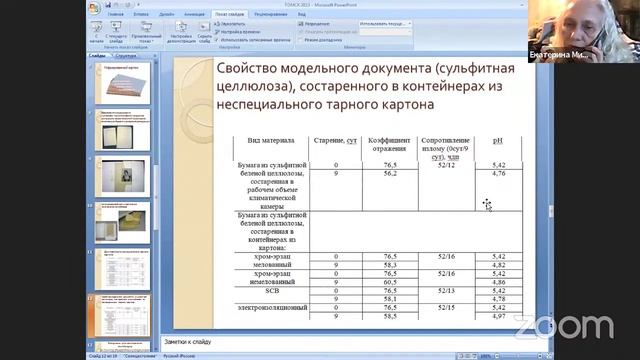Image resolution: width=640 pixels, height=360 pixels.
Task: Switch to 'Главная' ribbon tab
Action: [116, 14]
